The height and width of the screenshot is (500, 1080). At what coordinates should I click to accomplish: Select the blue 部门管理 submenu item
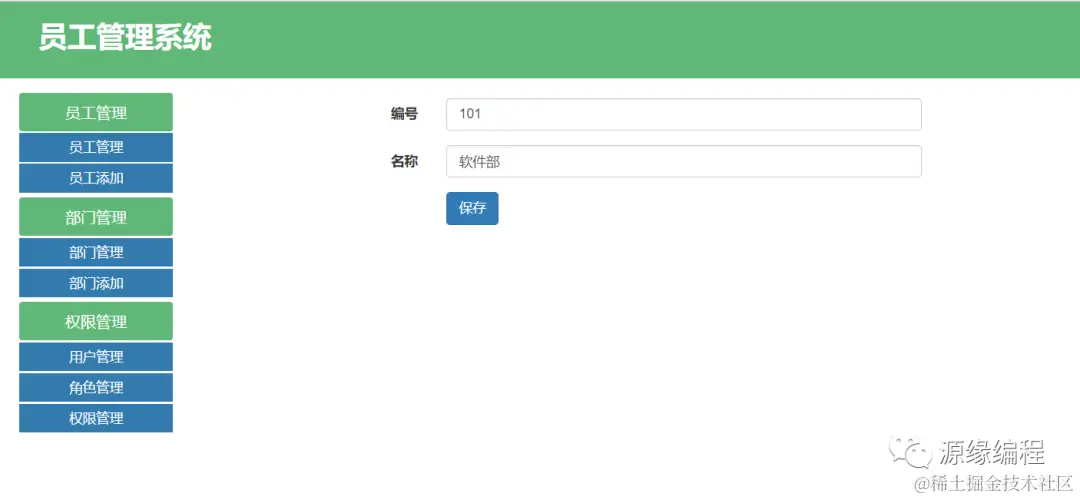click(96, 252)
